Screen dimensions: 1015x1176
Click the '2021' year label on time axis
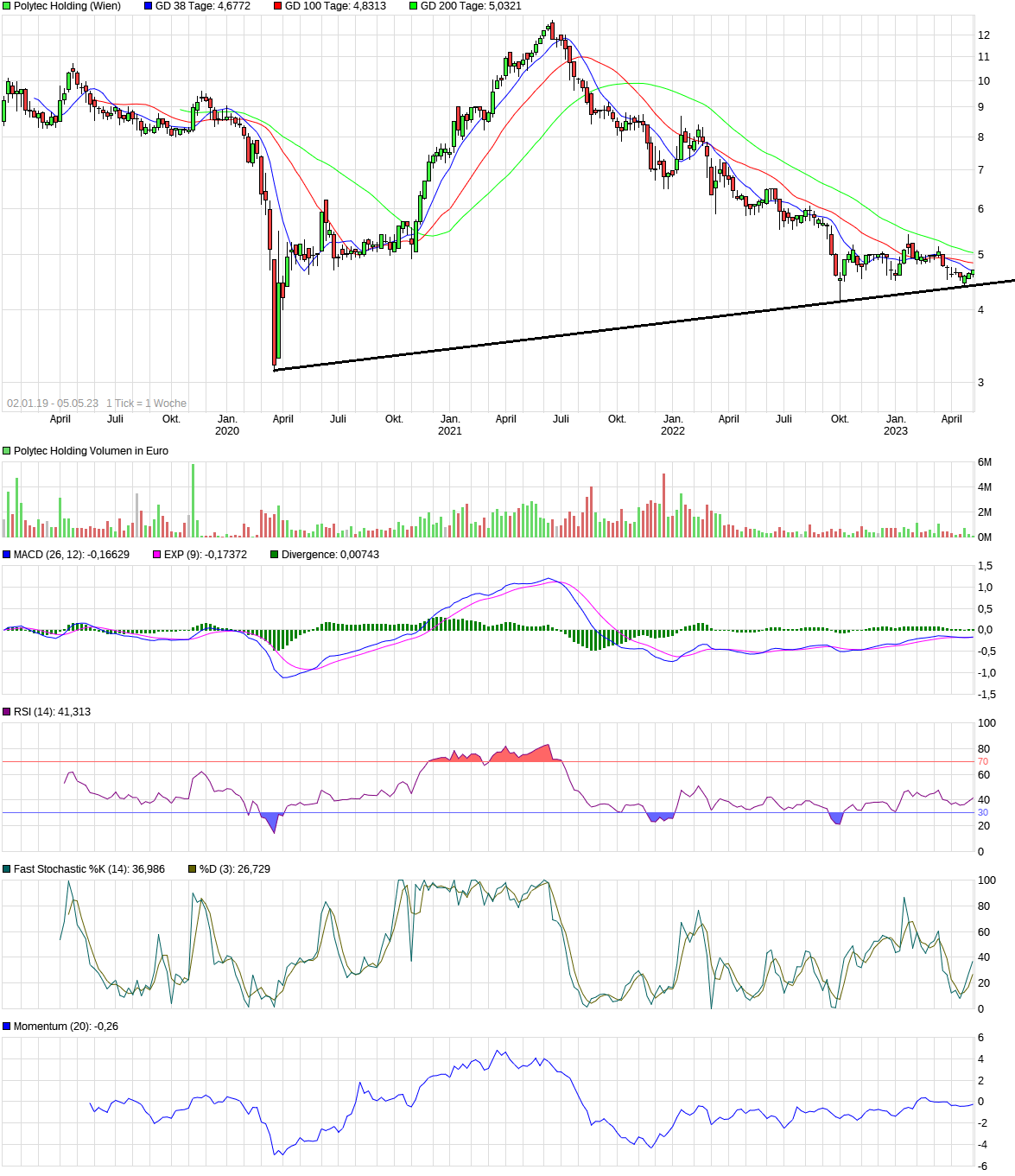point(450,431)
